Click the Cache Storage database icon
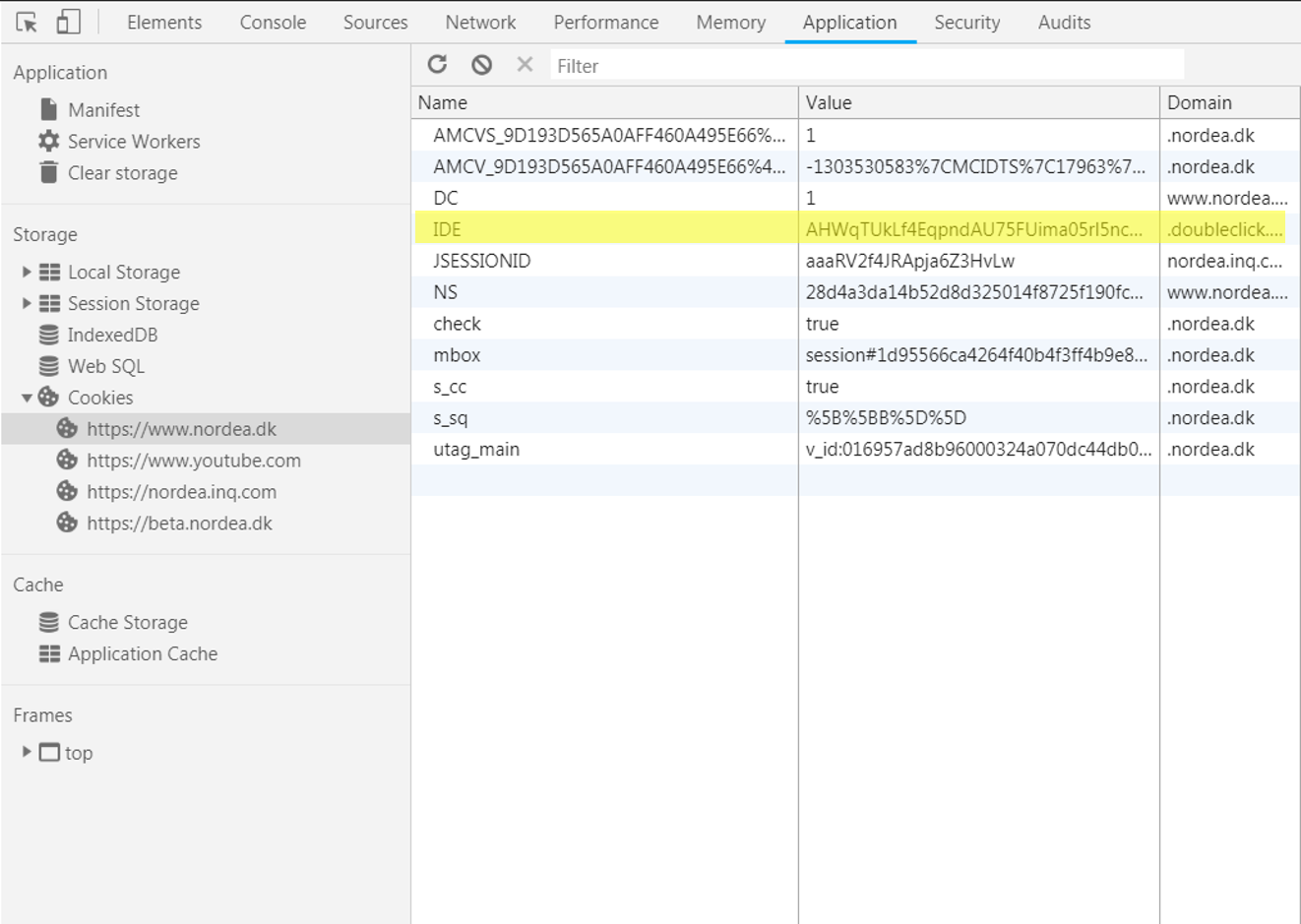 48,622
